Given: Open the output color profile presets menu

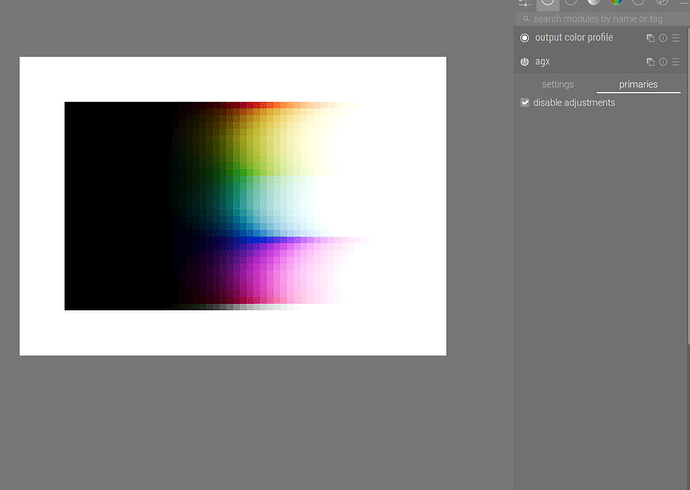Looking at the screenshot, I should click(676, 38).
